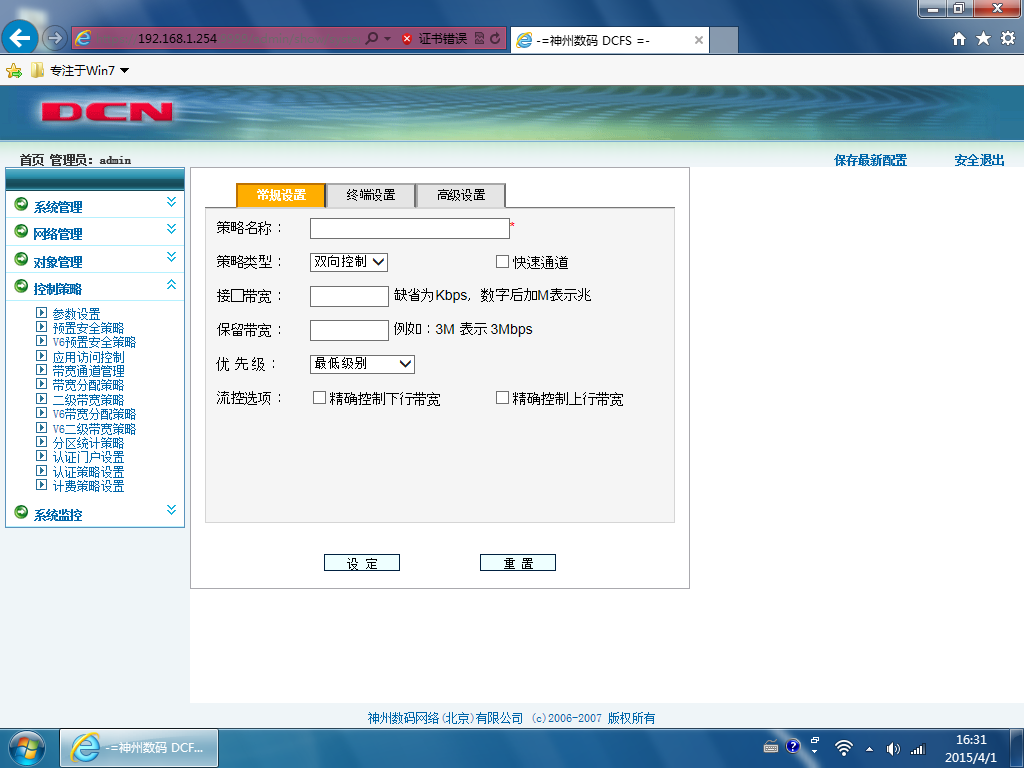Screen dimensions: 1024x768
Task: Open the Favorites star icon at top right
Action: pos(984,39)
